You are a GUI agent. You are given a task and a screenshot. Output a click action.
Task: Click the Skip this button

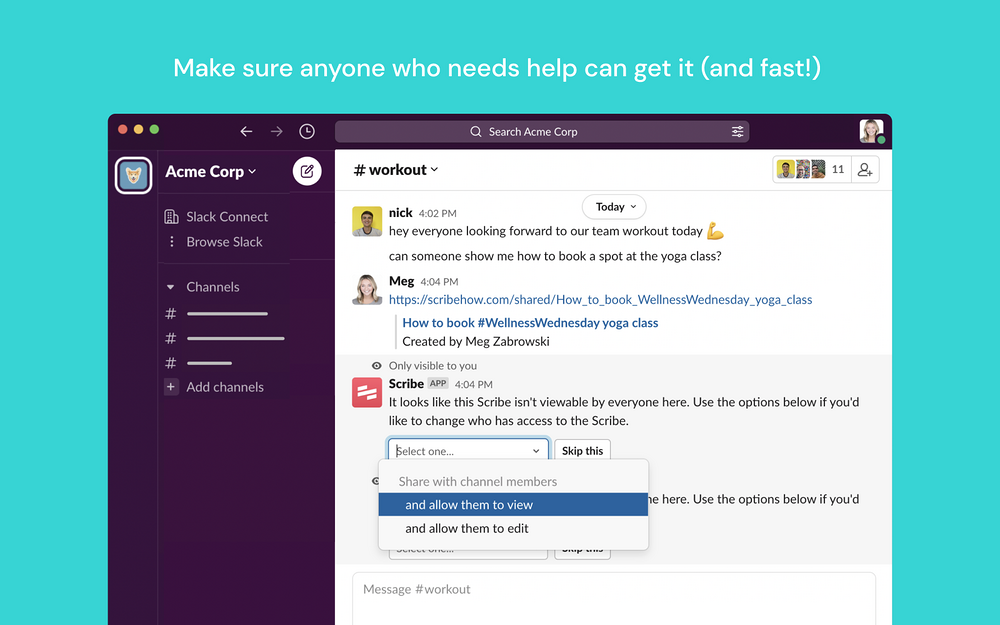point(582,451)
